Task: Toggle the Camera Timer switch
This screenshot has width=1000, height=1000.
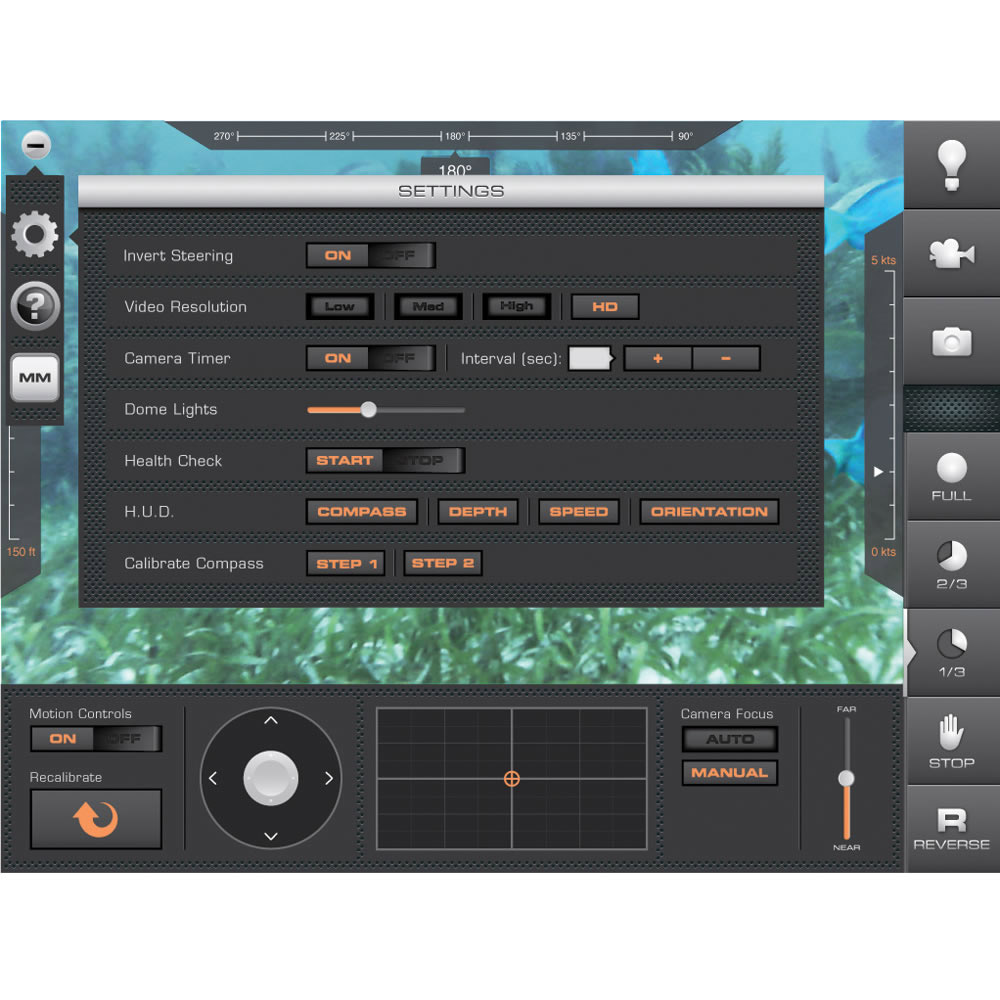Action: 370,358
